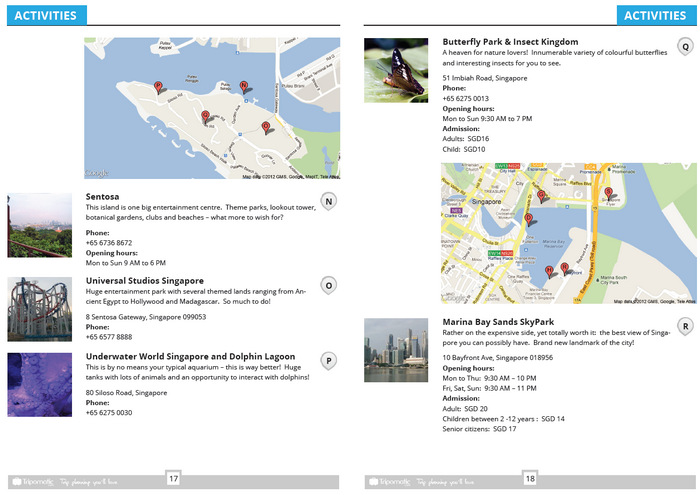
Task: Click the page number 17 box
Action: coord(173,479)
